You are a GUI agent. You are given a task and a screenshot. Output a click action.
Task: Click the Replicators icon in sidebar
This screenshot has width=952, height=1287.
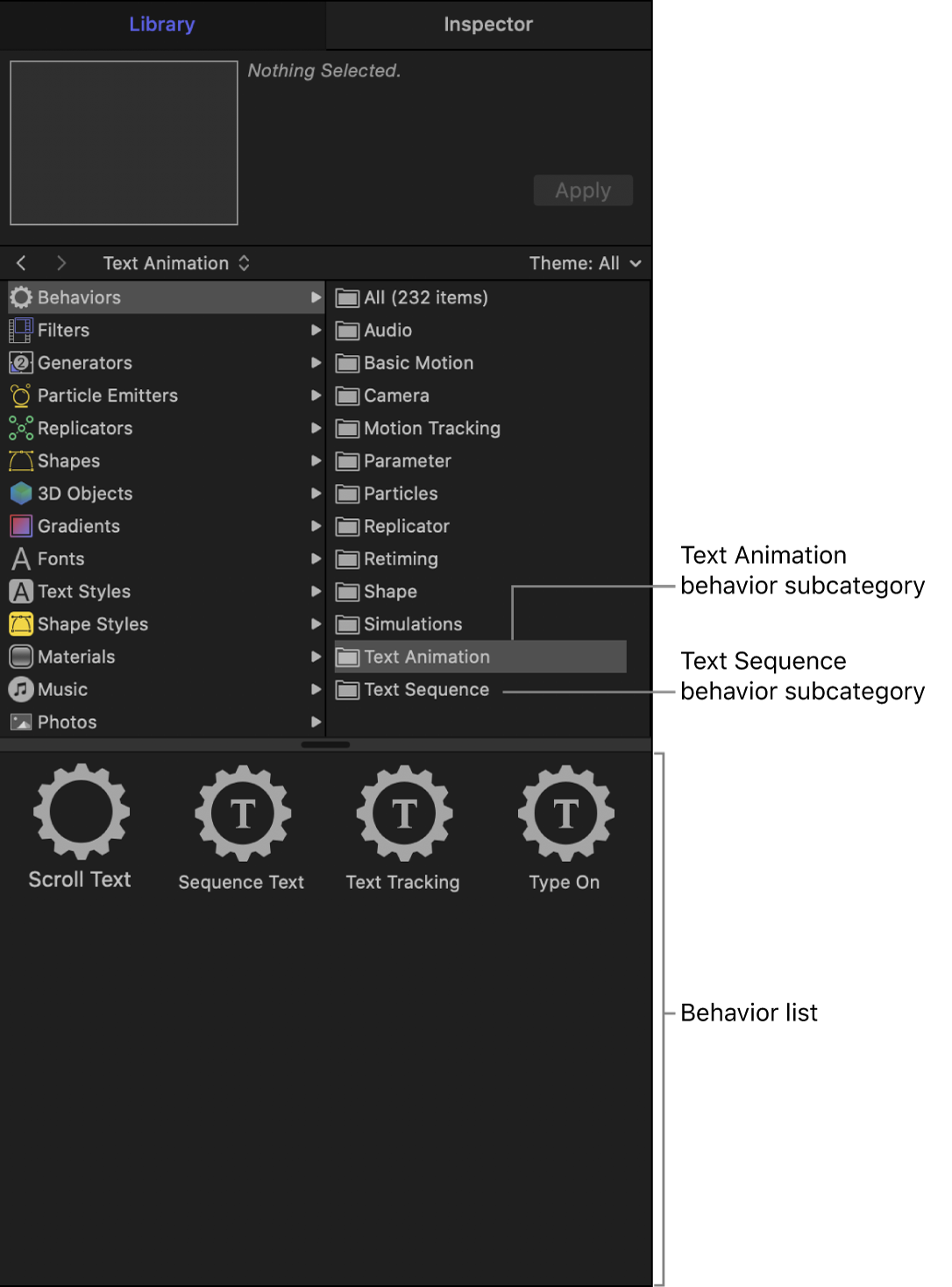click(x=19, y=428)
